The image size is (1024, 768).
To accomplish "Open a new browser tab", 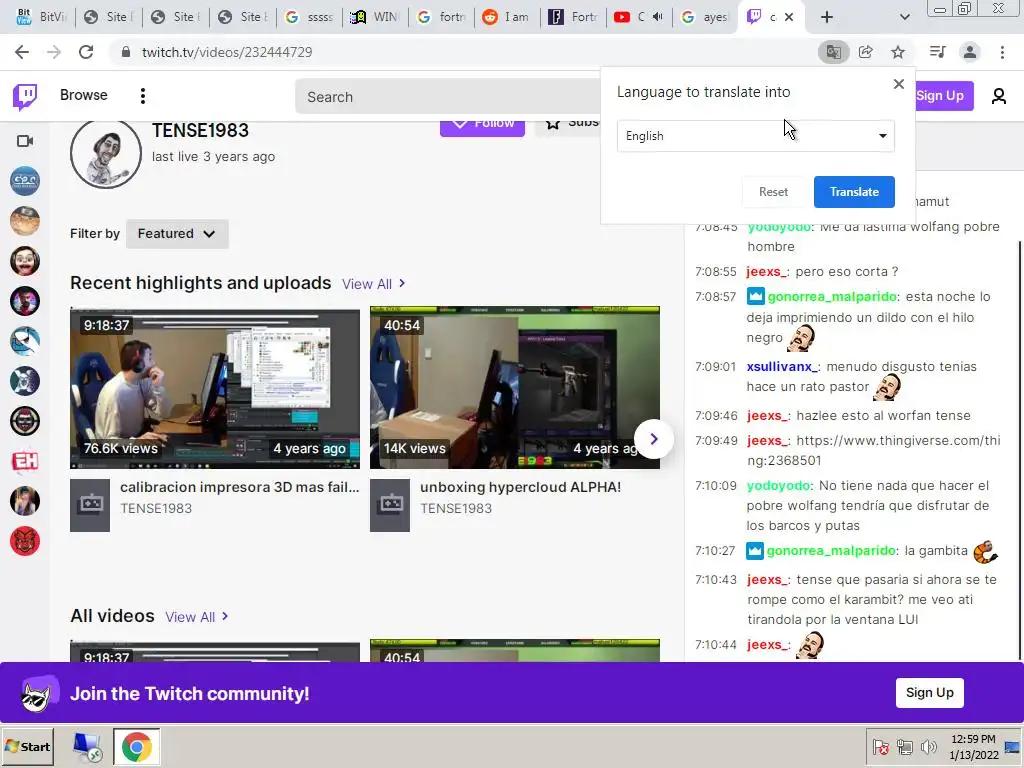I will click(x=827, y=17).
